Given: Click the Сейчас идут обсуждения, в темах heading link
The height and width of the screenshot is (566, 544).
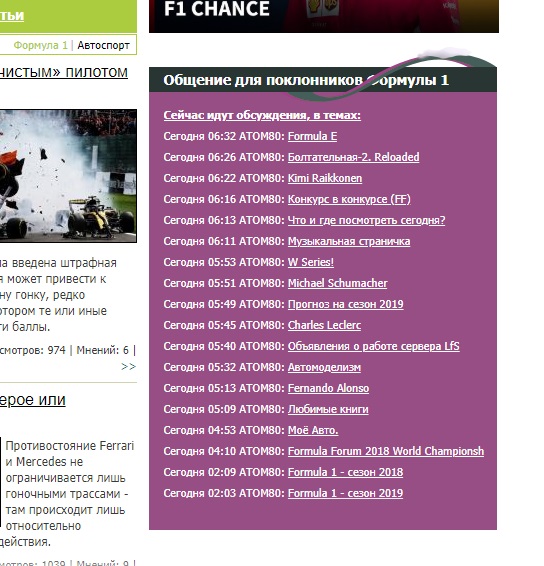Looking at the screenshot, I should point(262,115).
